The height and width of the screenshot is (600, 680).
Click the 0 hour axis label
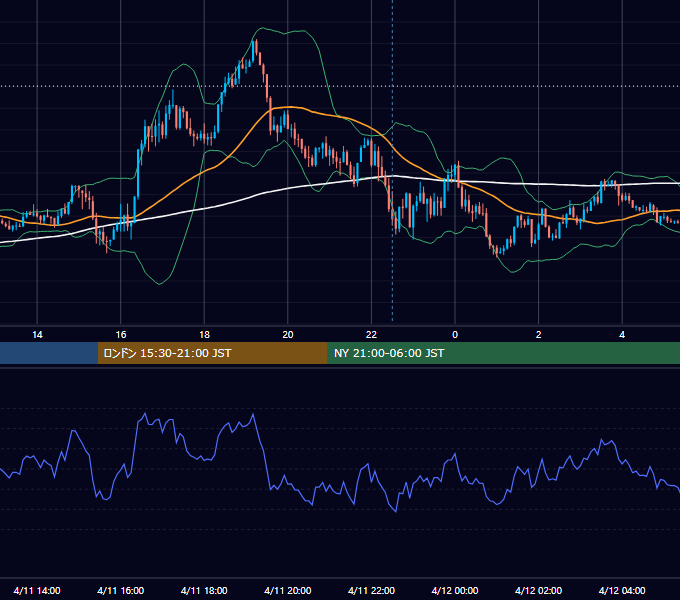pos(455,335)
